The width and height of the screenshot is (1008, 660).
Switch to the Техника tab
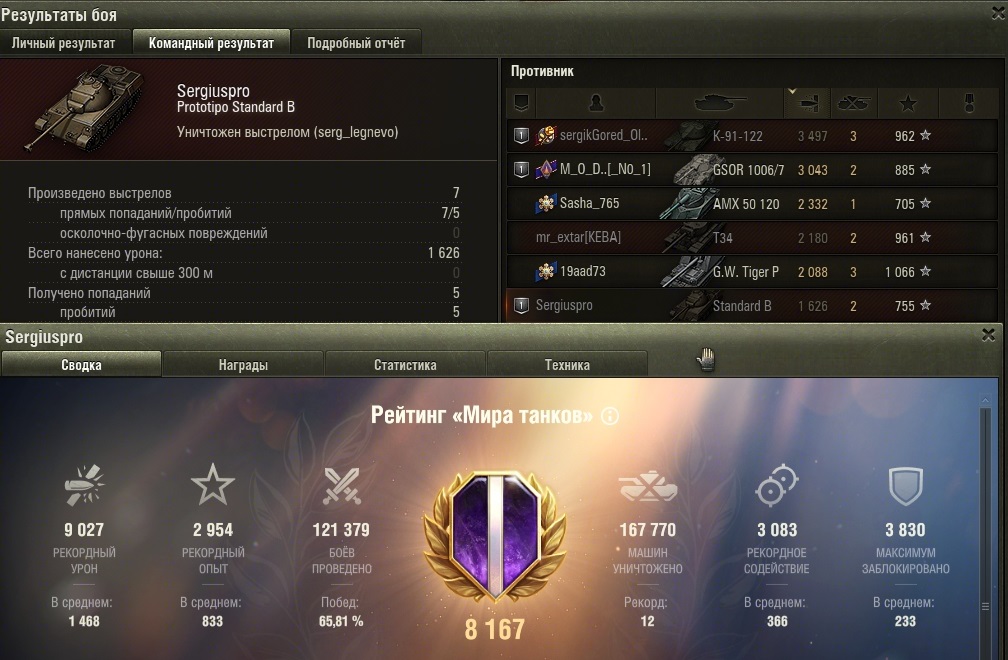(567, 364)
